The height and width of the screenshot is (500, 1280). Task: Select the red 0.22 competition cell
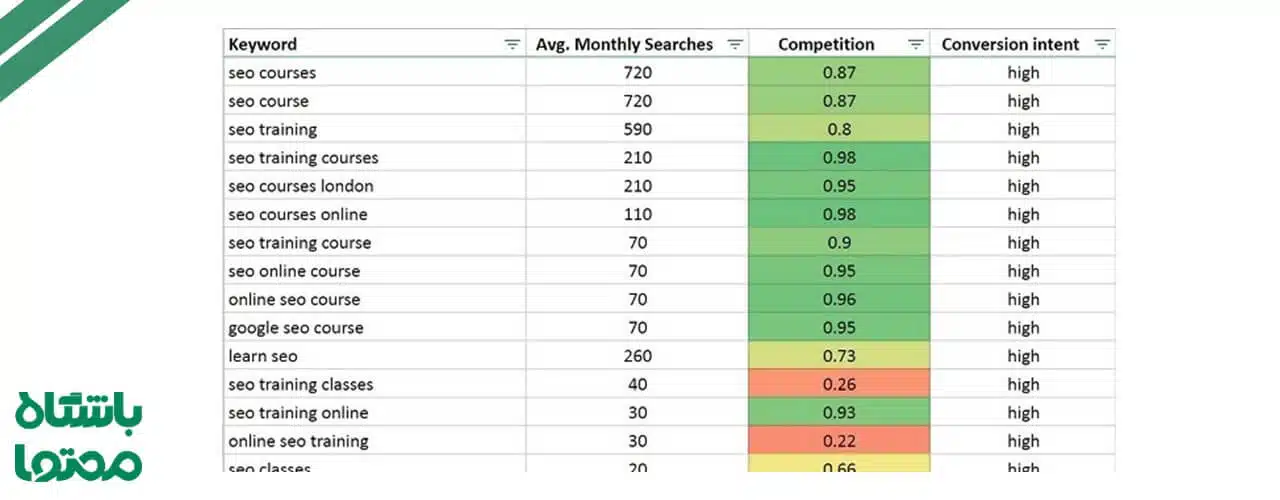tap(838, 441)
